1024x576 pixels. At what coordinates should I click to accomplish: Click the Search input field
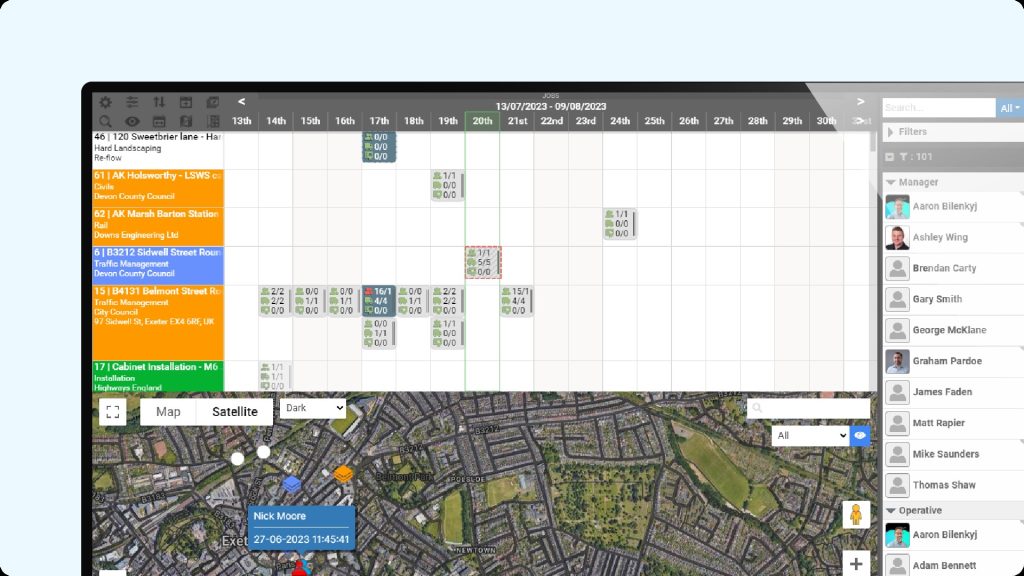click(937, 107)
